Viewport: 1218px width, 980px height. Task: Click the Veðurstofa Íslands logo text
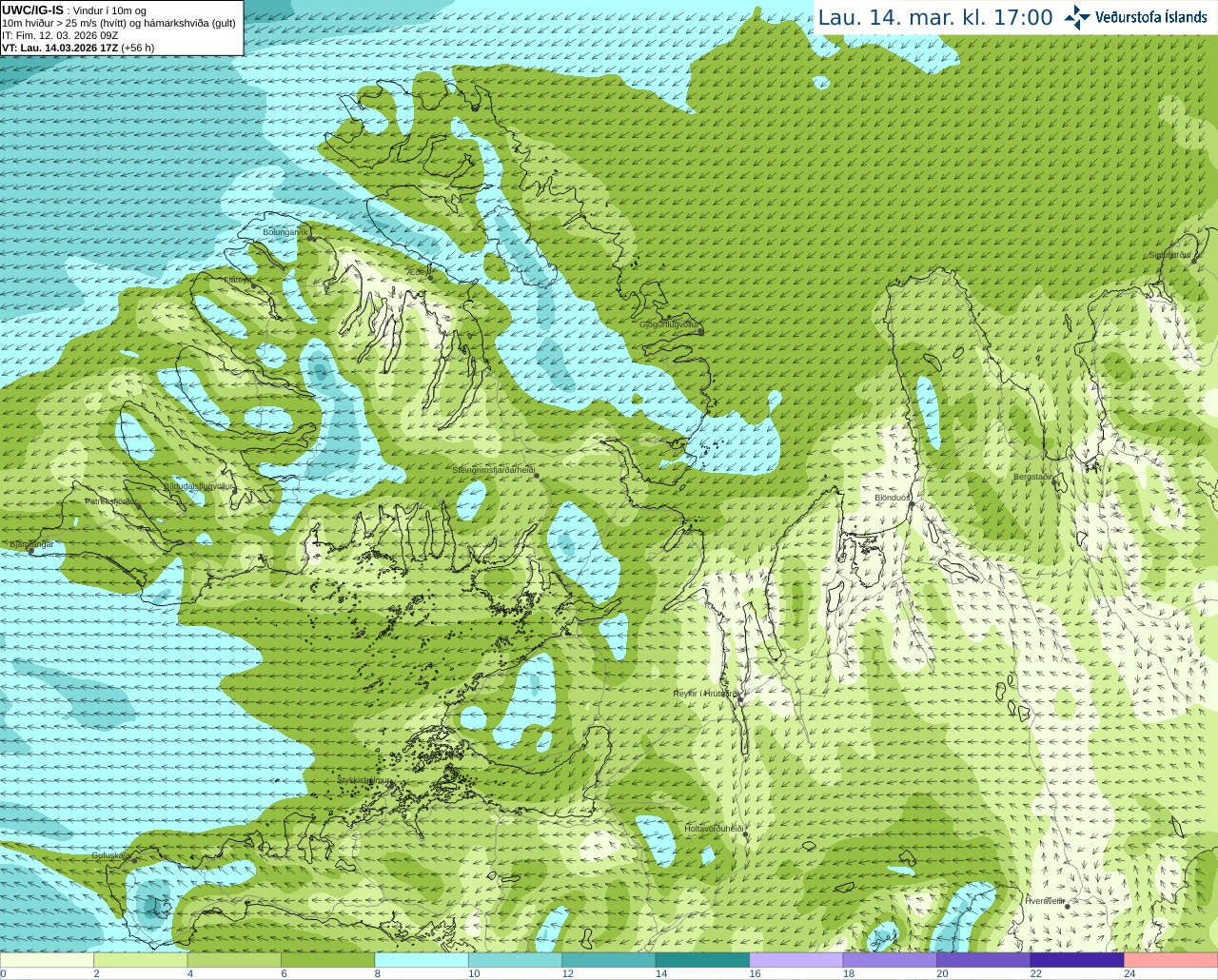[1151, 17]
